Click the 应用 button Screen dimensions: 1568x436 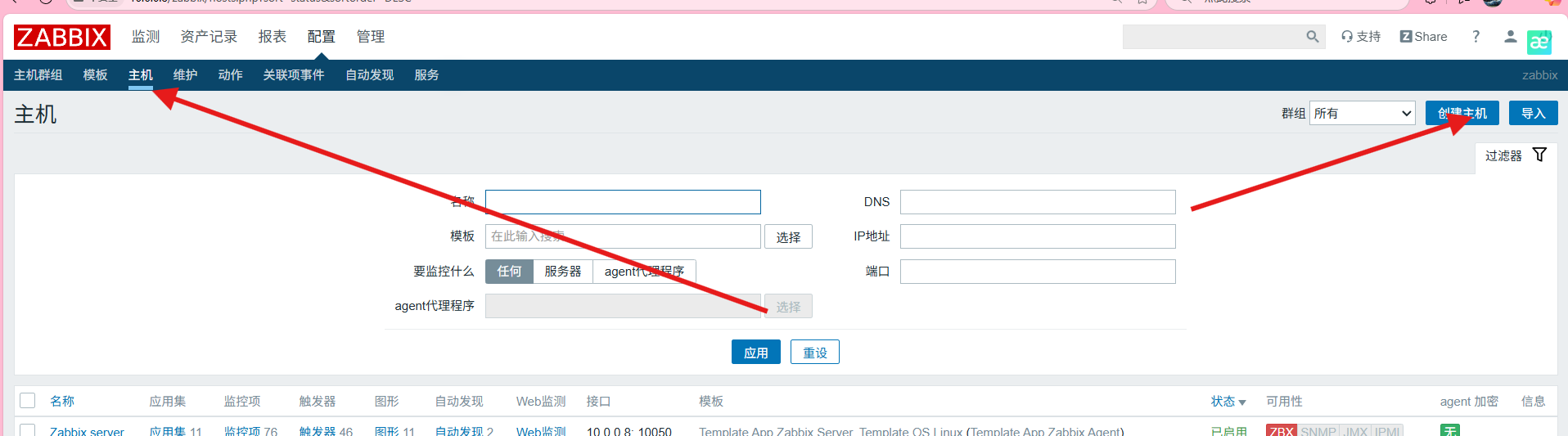pos(756,353)
